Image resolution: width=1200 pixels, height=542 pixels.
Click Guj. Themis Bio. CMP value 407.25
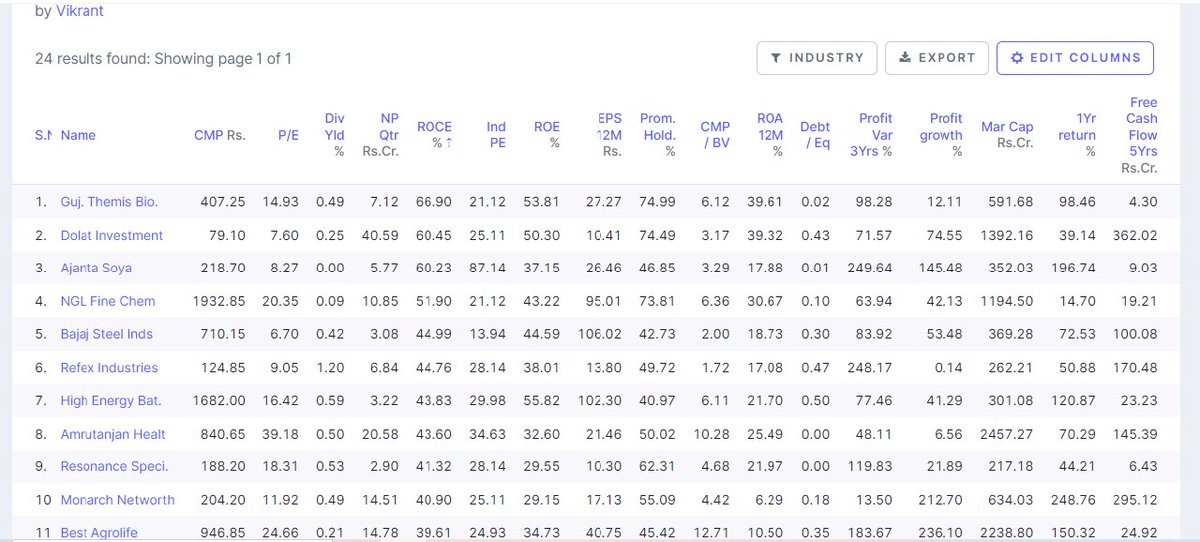pyautogui.click(x=223, y=202)
